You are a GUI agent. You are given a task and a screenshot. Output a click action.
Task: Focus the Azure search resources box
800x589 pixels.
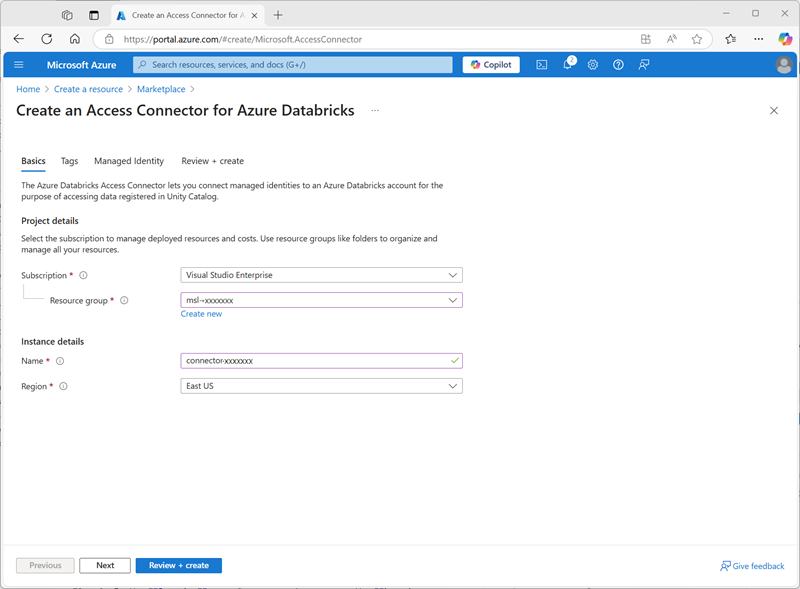293,65
